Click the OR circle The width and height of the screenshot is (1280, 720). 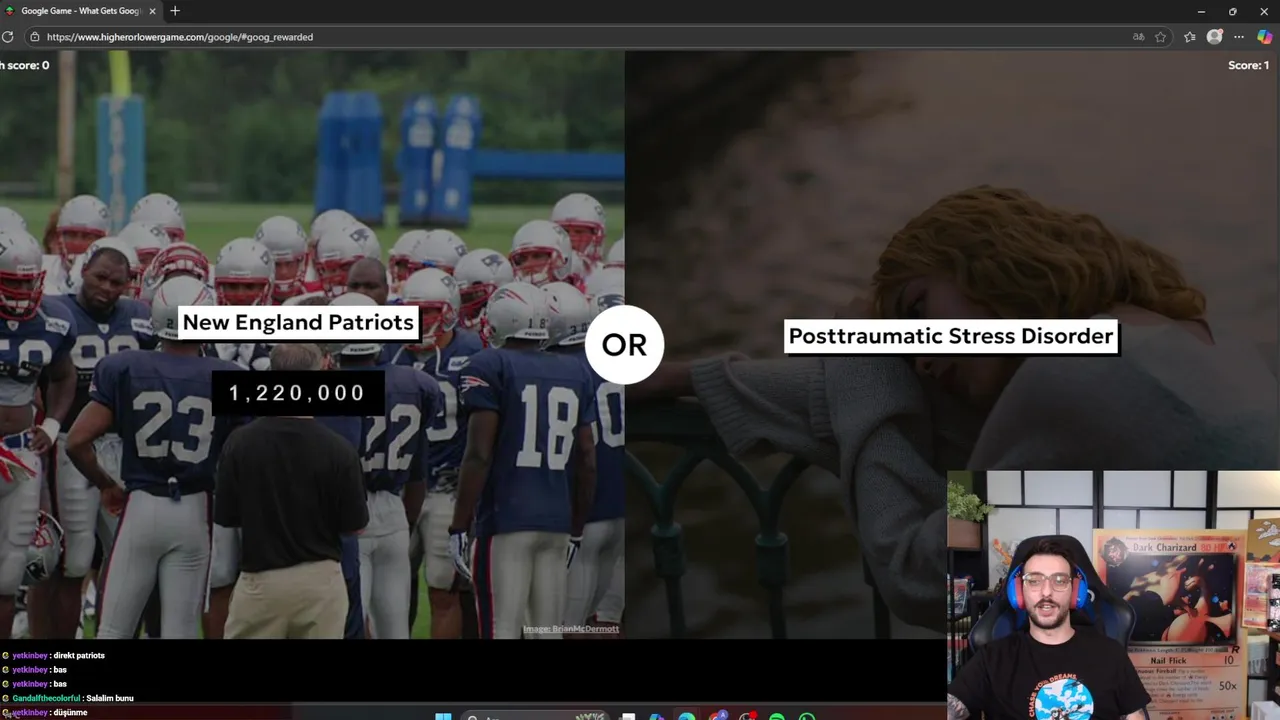click(624, 345)
